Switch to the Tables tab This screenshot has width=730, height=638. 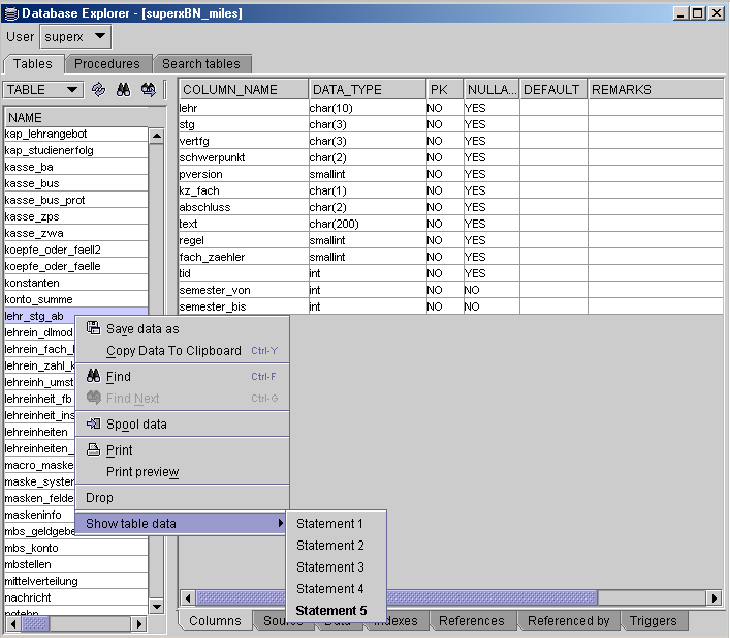tap(33, 64)
